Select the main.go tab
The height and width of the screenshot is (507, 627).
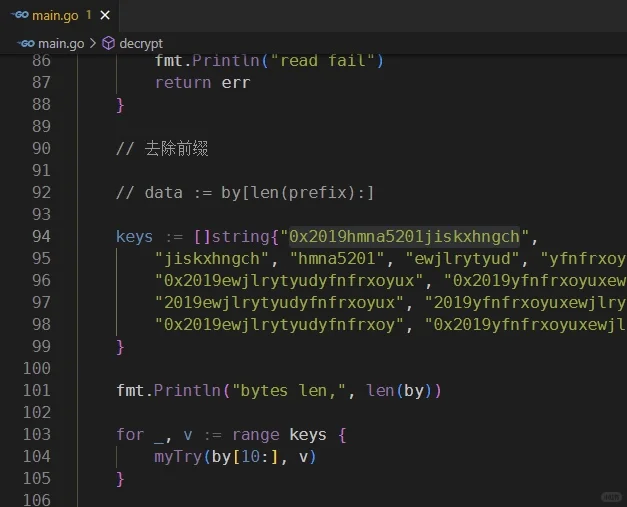pyautogui.click(x=60, y=16)
